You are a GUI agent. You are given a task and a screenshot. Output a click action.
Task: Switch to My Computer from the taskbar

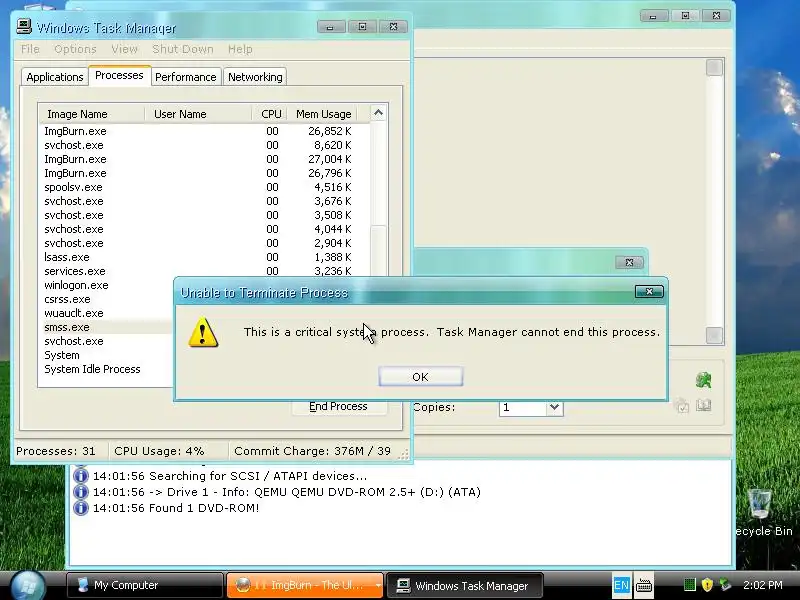[x=145, y=585]
